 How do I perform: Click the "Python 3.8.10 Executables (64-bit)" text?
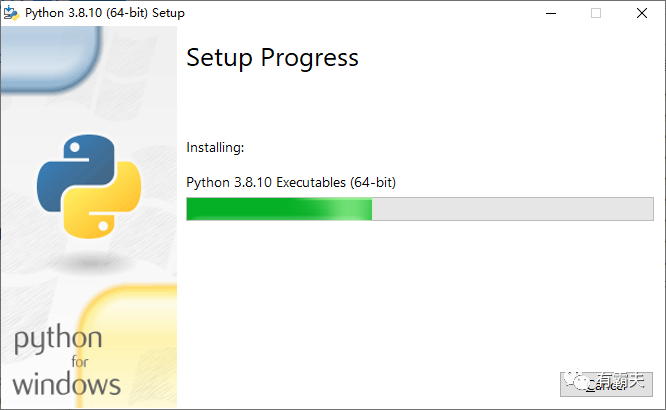[x=298, y=182]
